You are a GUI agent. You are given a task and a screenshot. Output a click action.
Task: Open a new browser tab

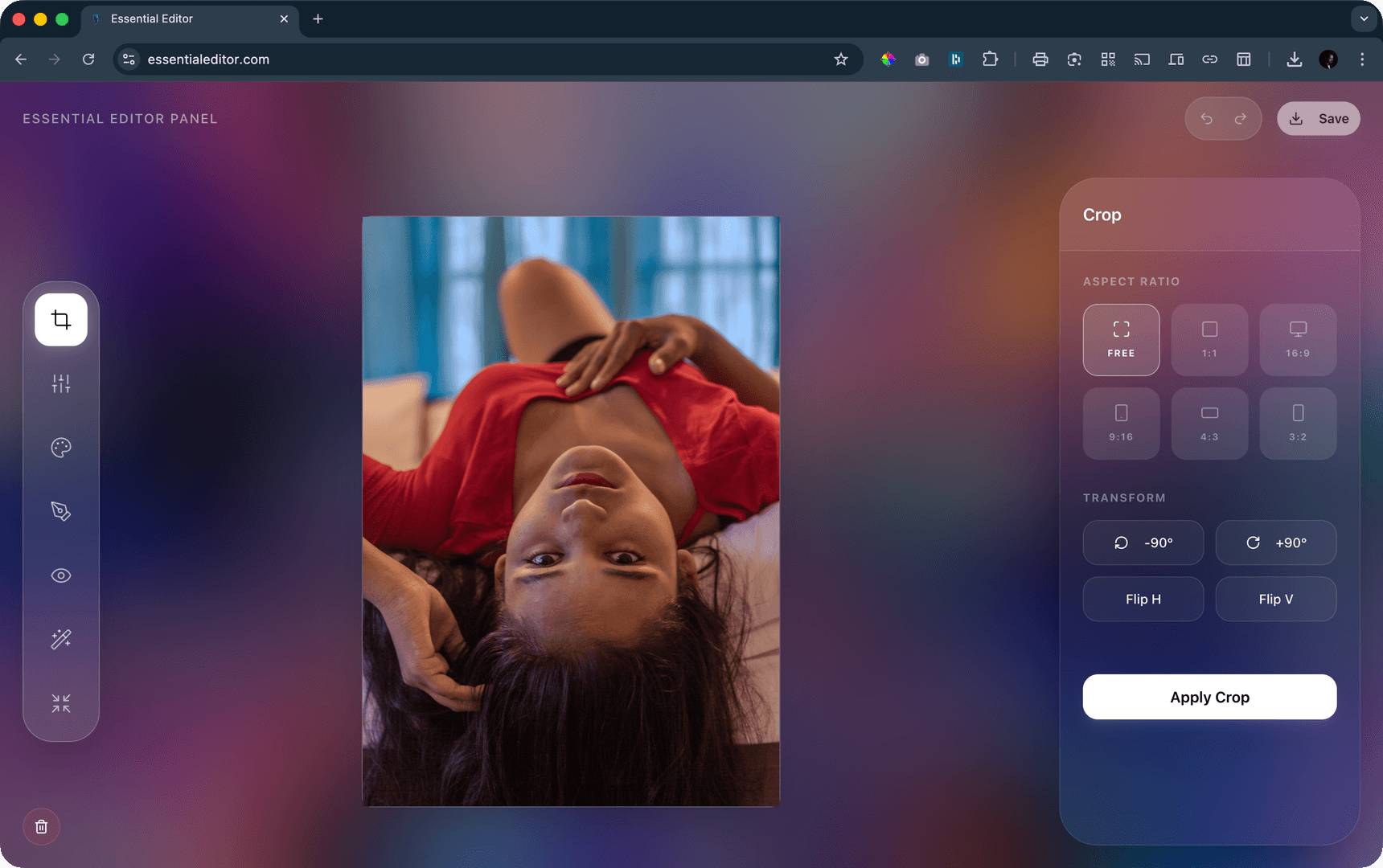click(318, 18)
